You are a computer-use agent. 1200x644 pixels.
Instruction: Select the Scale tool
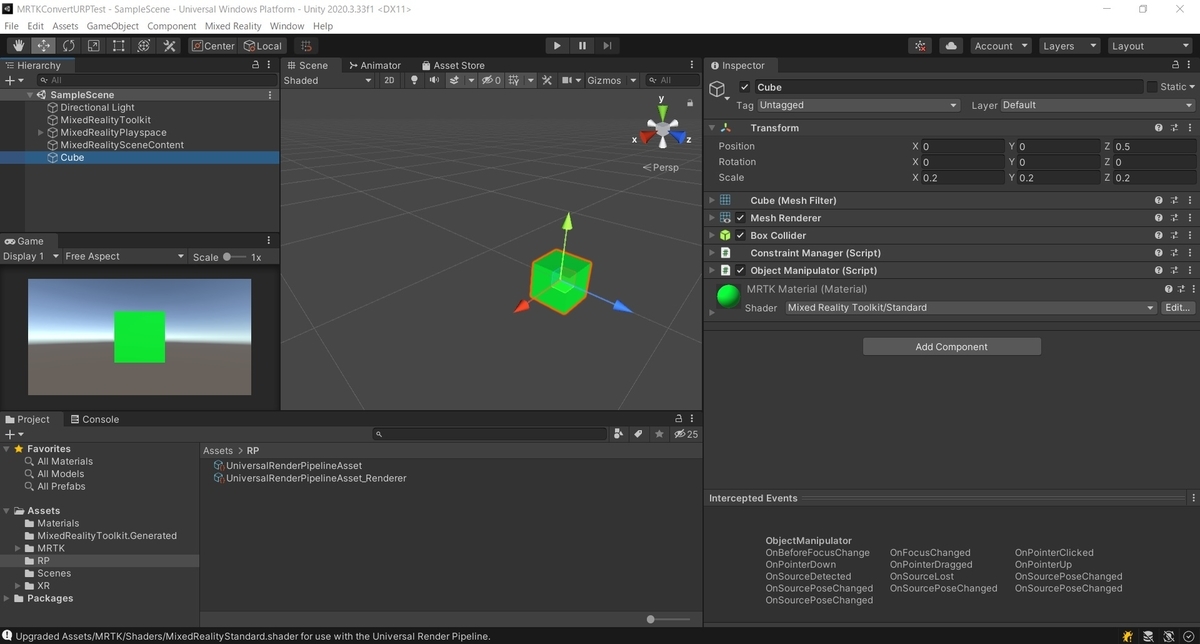pos(93,46)
